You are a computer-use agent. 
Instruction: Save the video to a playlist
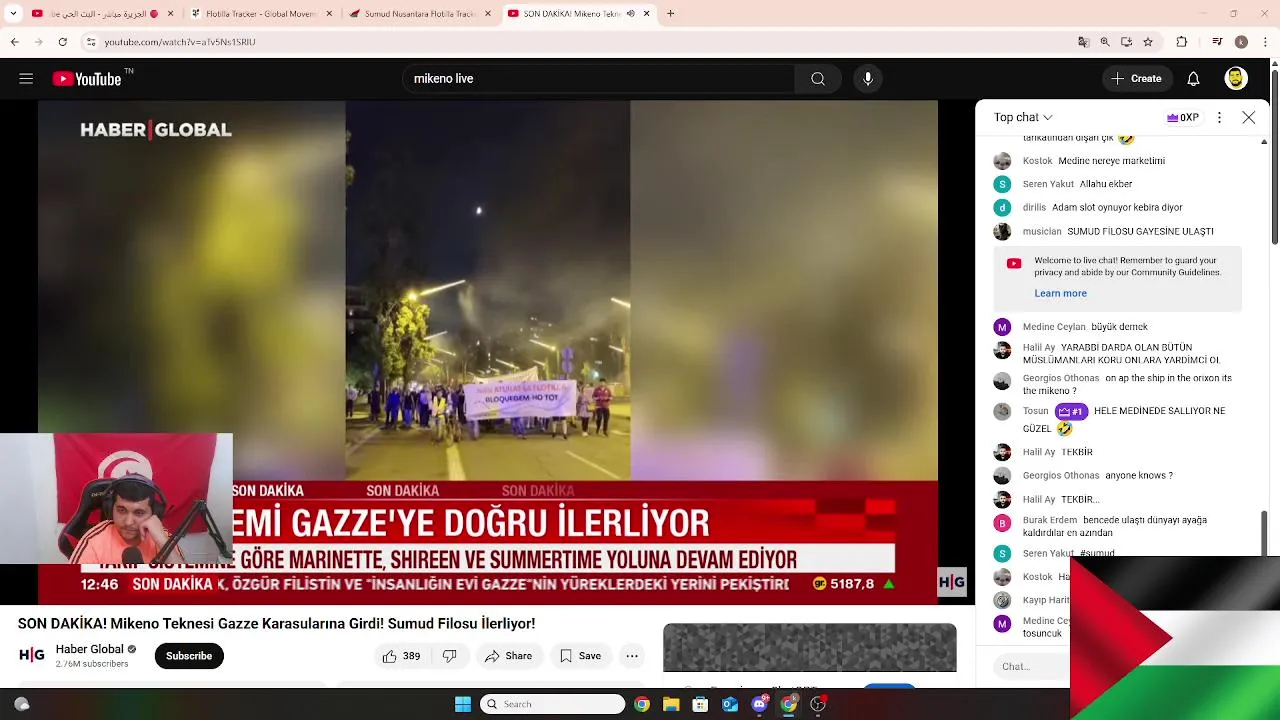click(580, 656)
